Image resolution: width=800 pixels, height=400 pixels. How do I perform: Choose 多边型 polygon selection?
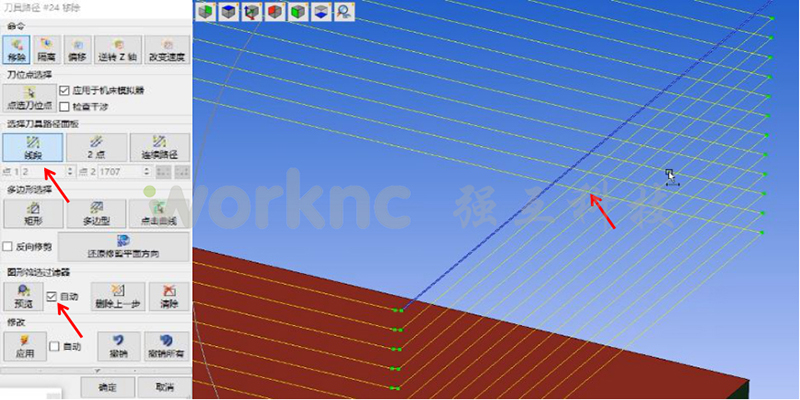(x=96, y=214)
